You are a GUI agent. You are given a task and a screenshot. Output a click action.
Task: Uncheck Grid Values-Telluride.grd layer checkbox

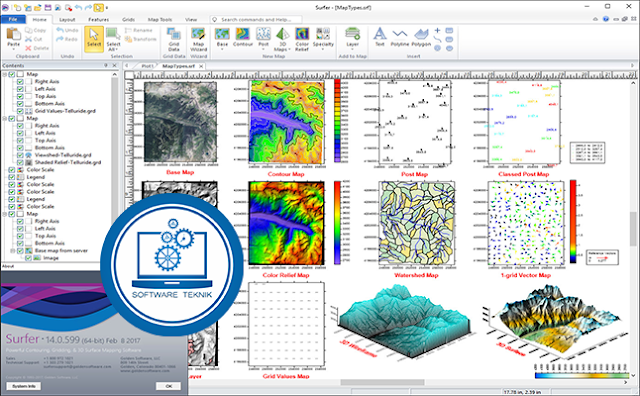[x=20, y=111]
